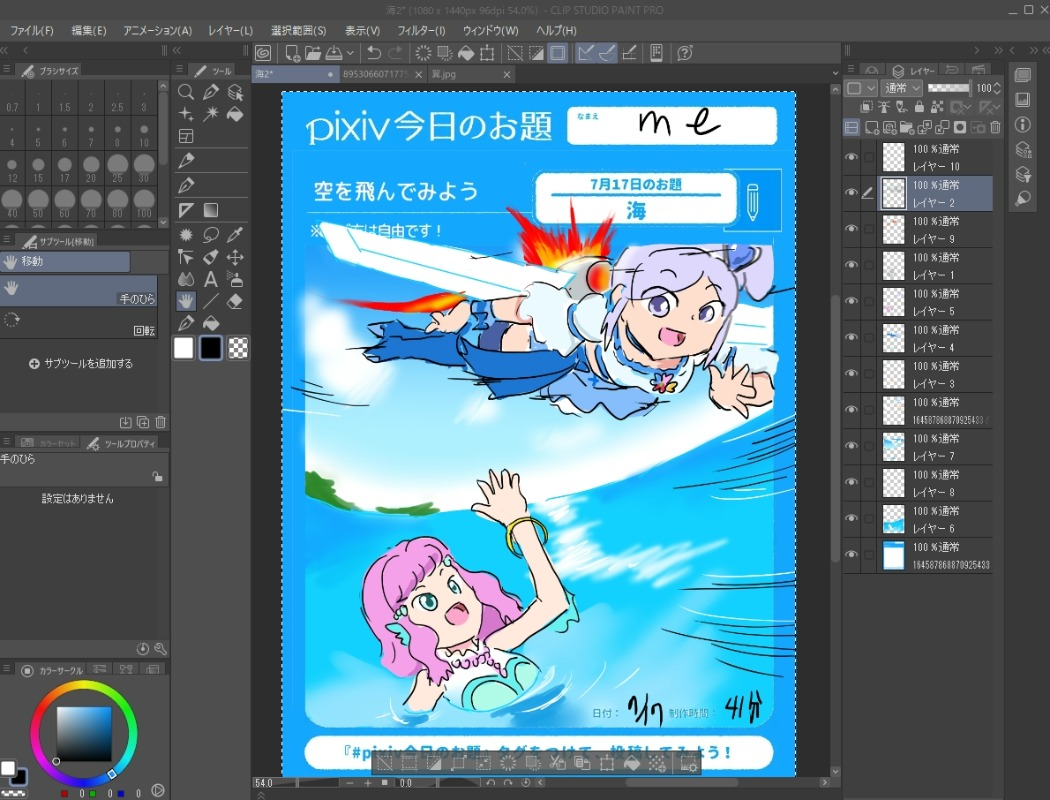
Task: Delete layer with the trash icon
Action: coord(995,127)
